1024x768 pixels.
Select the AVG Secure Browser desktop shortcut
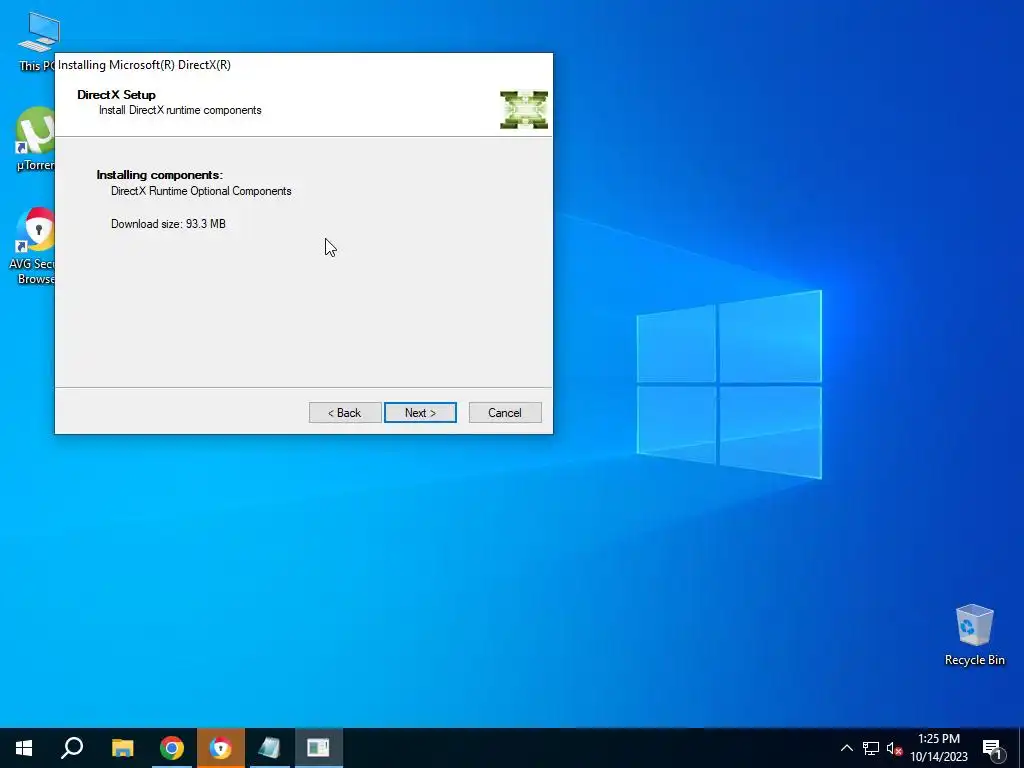tap(34, 246)
